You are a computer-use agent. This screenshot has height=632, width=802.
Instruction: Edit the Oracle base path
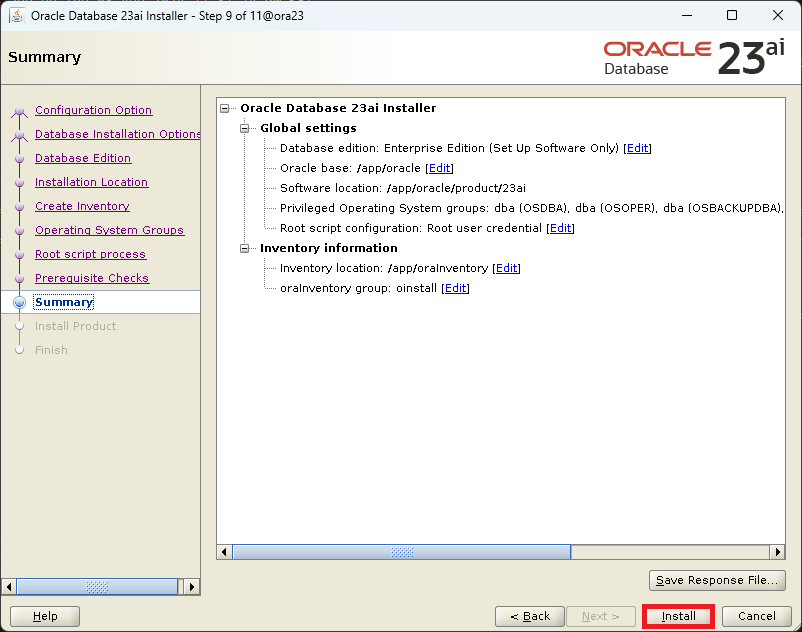tap(439, 168)
